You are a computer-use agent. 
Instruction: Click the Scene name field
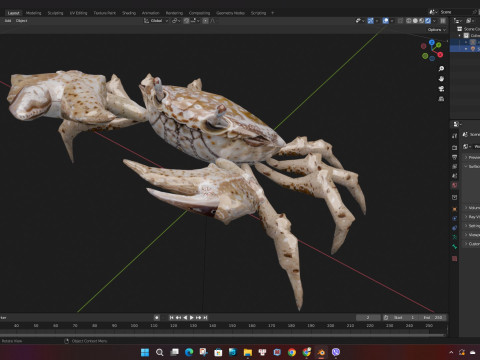click(455, 12)
